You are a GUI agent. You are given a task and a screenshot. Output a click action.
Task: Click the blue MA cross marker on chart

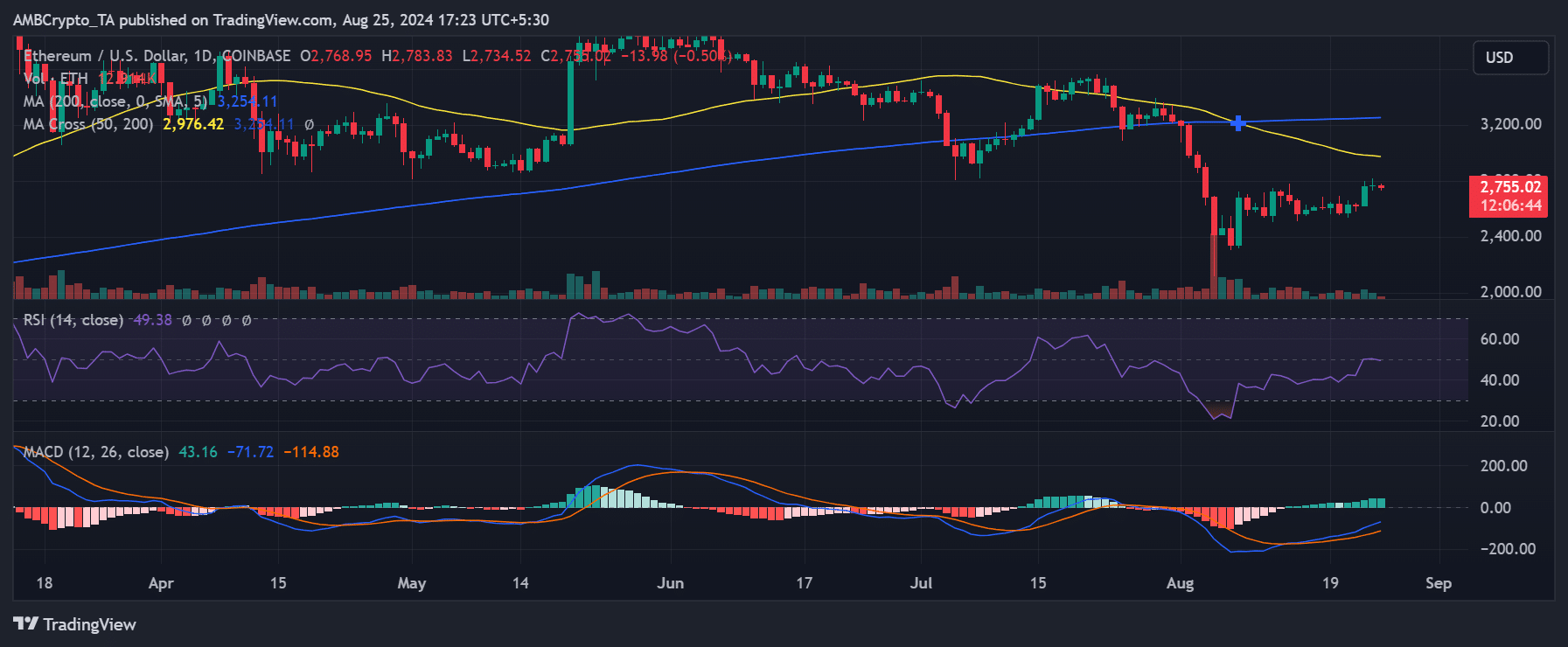(1238, 123)
